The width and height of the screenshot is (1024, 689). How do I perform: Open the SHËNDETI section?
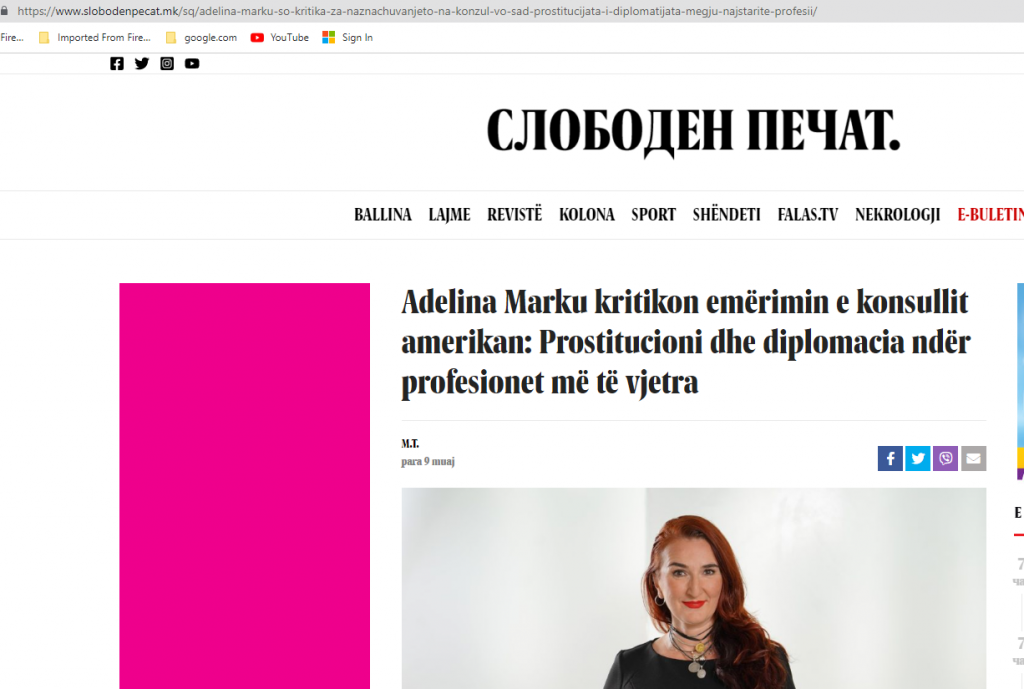(727, 215)
